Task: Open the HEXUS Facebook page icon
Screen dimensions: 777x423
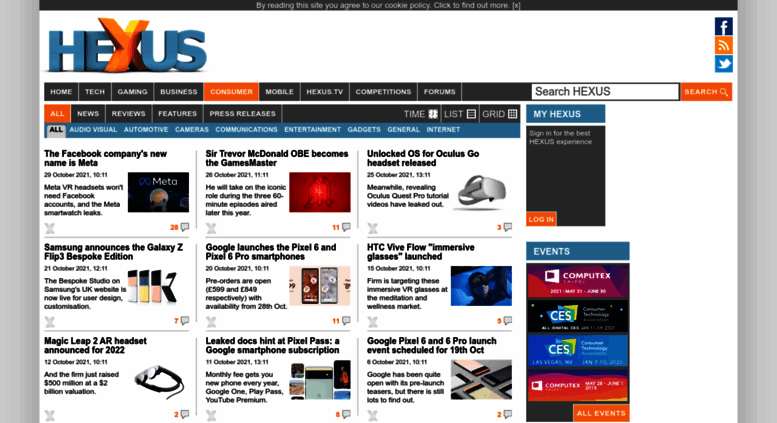Action: 723,26
